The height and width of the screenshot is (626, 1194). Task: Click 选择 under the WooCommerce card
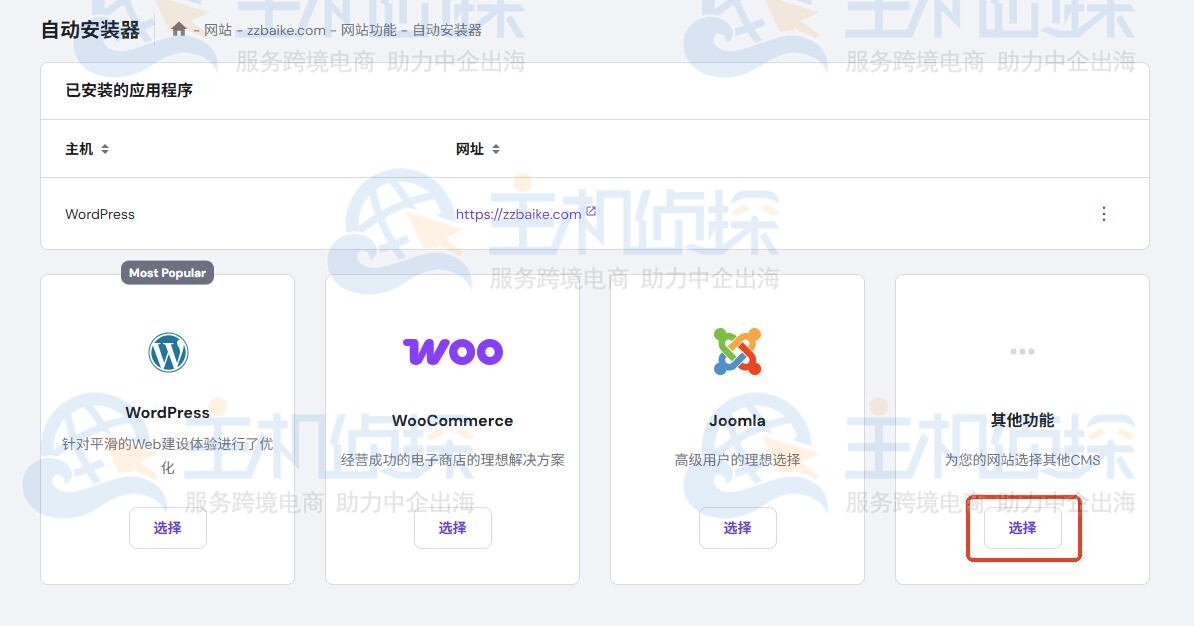coord(452,528)
